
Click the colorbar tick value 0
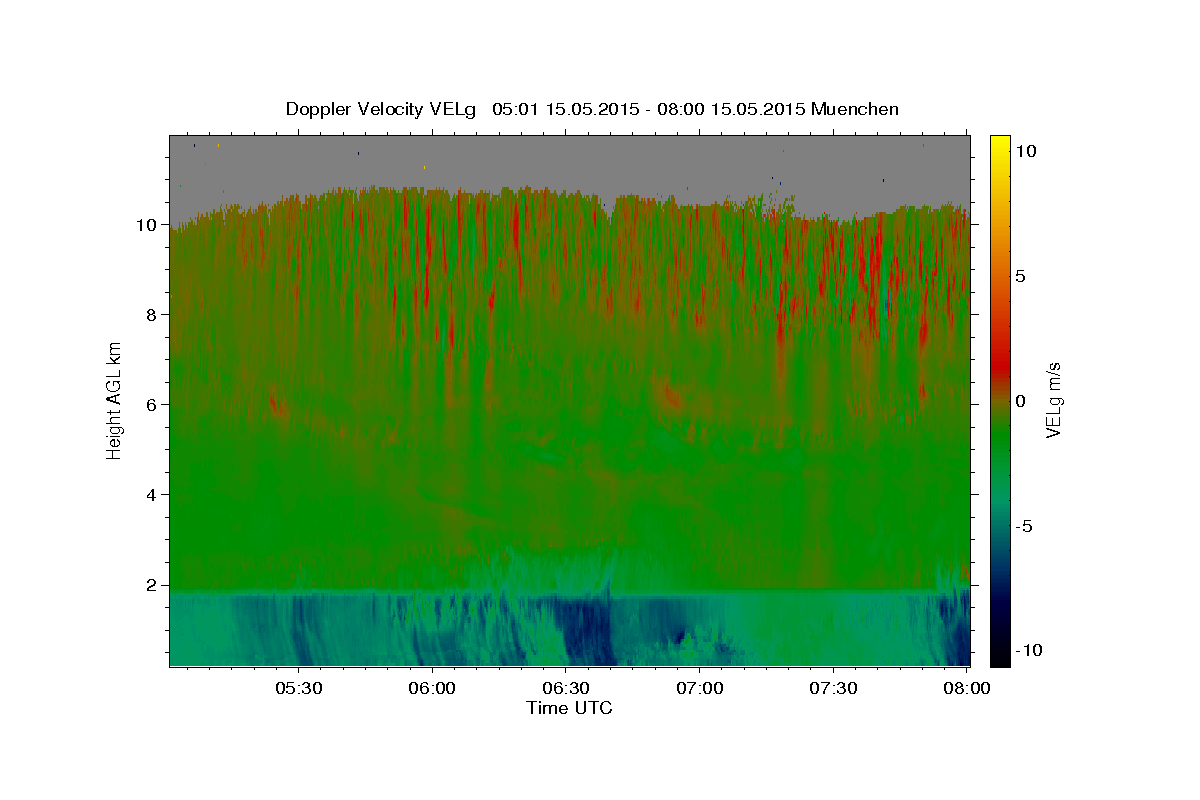tap(1021, 401)
